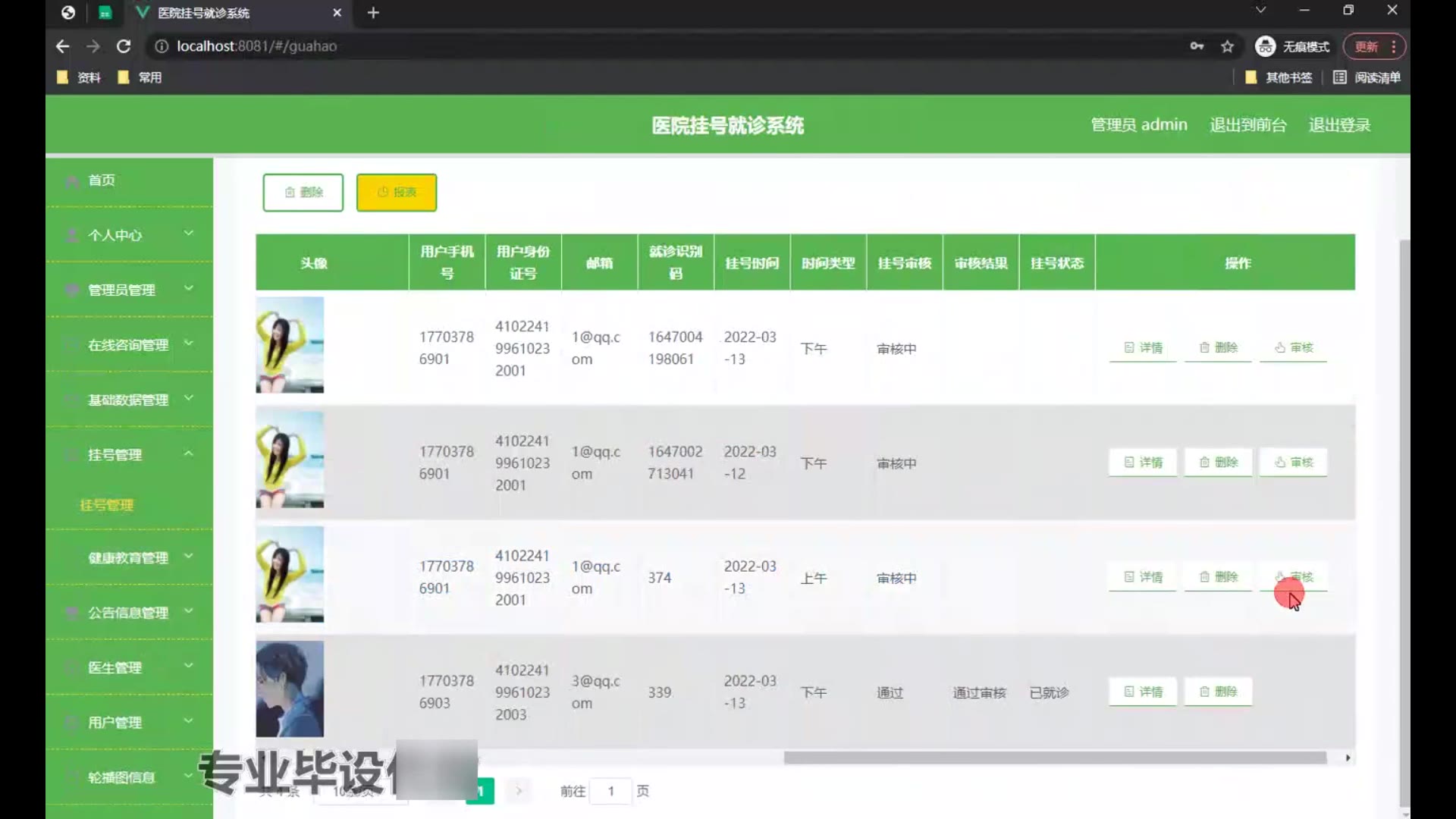The image size is (1456, 819).
Task: Click 审核 for the 2022-03-12 registration
Action: click(x=1294, y=463)
